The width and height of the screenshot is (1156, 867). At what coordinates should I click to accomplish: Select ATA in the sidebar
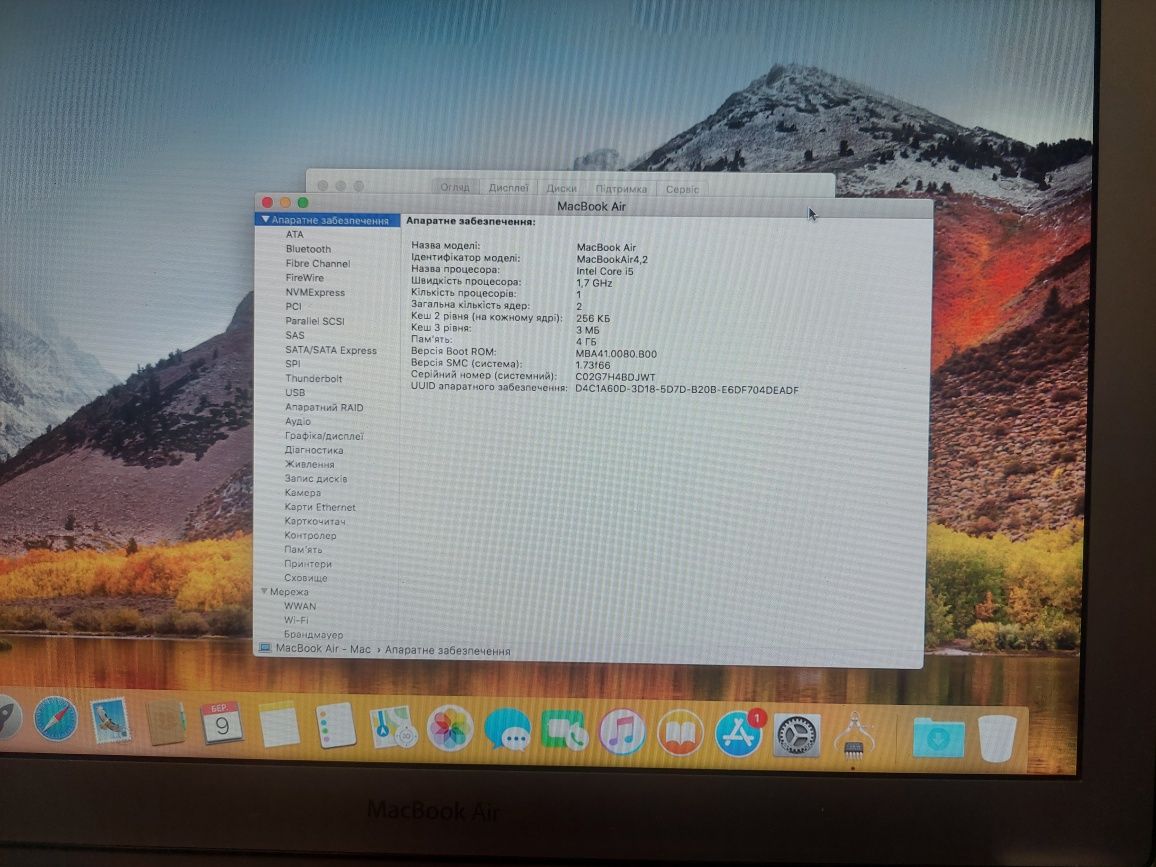(x=294, y=234)
